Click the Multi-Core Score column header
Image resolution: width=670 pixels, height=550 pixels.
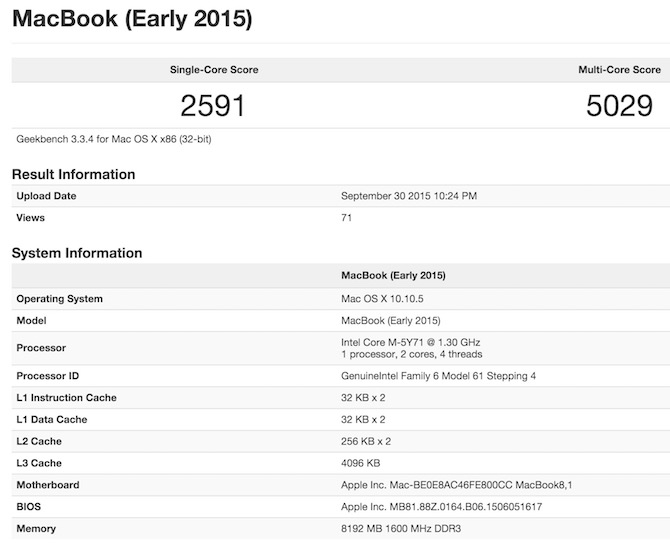619,70
